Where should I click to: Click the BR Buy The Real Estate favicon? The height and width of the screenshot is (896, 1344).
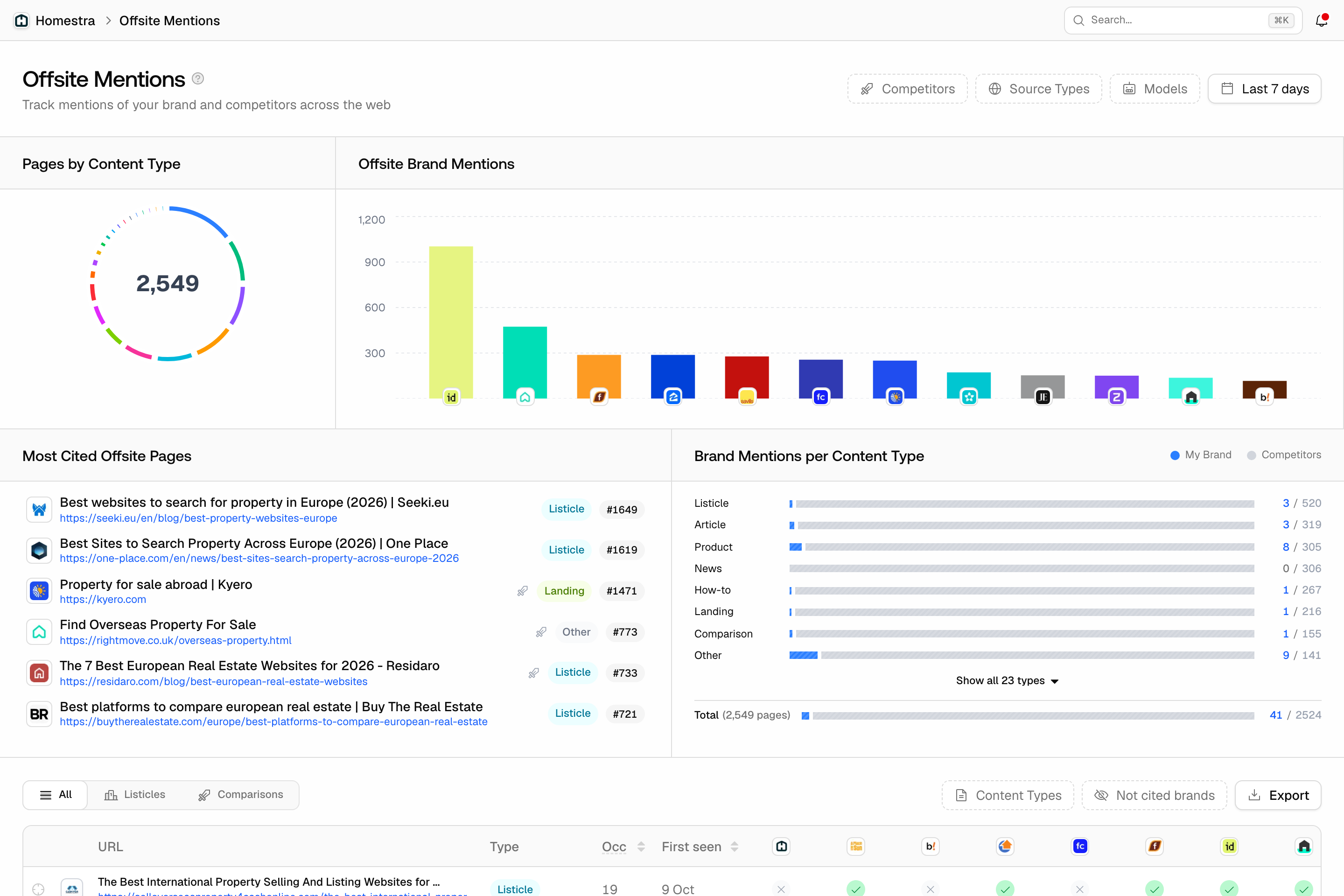coord(39,714)
